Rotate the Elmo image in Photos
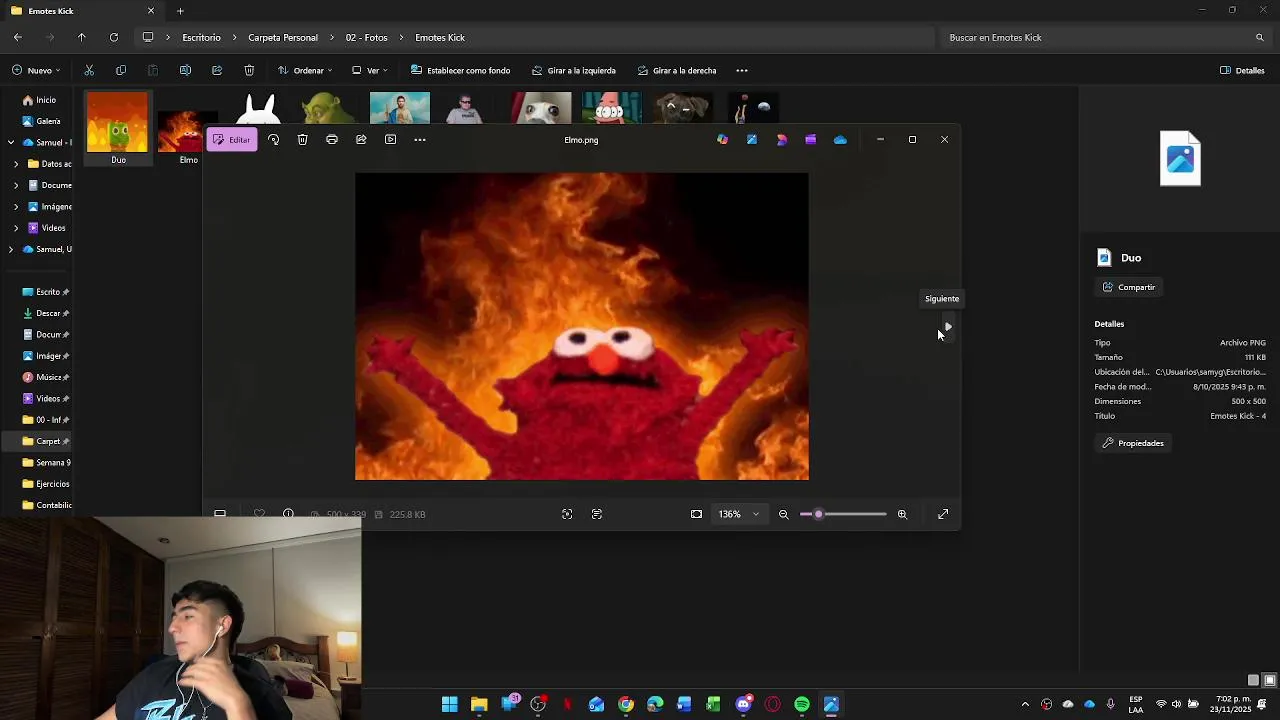 (x=273, y=140)
